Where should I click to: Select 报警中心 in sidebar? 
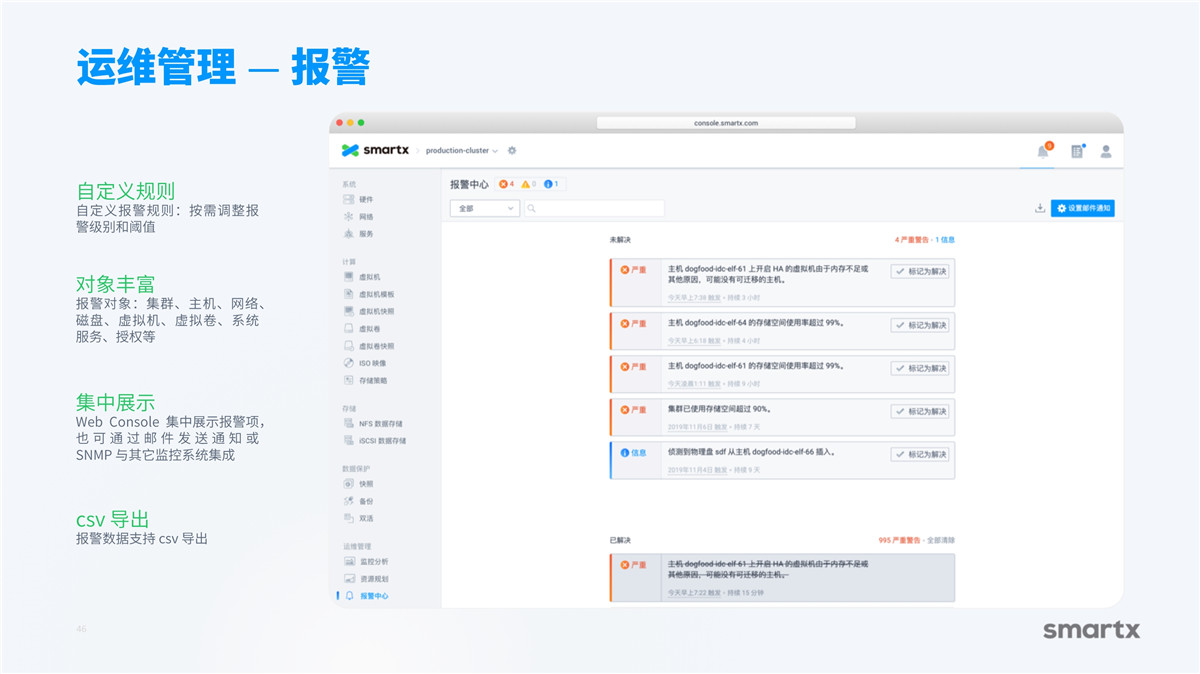pyautogui.click(x=373, y=596)
